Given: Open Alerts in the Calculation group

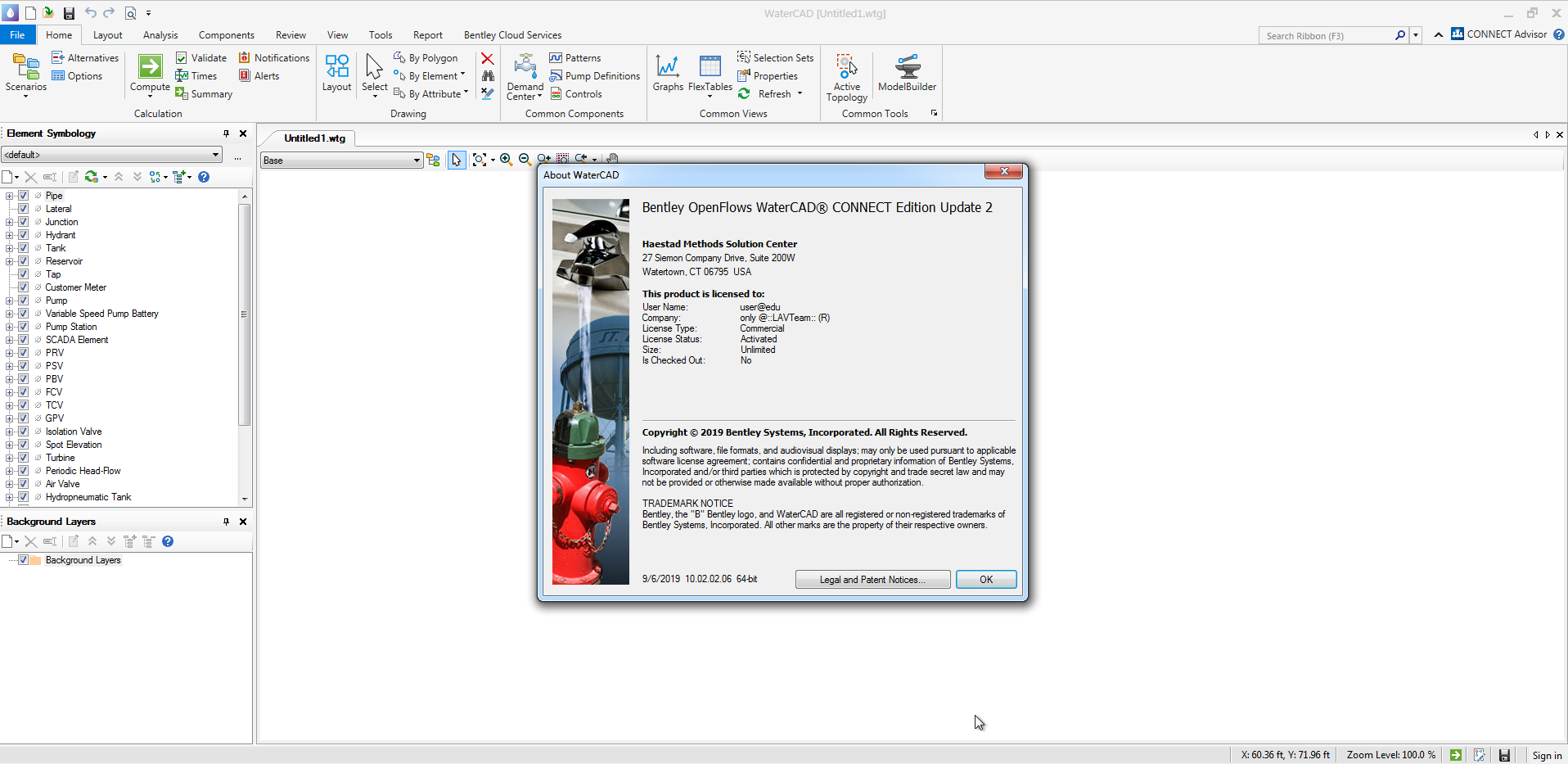Looking at the screenshot, I should tap(259, 76).
